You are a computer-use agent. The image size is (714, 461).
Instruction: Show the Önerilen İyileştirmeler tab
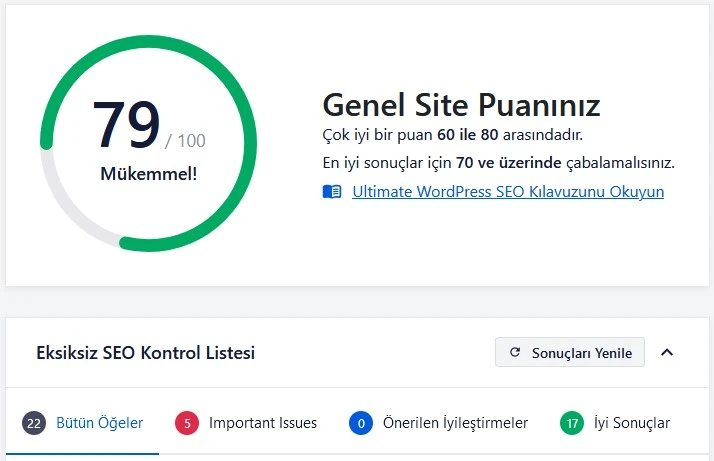tap(455, 423)
